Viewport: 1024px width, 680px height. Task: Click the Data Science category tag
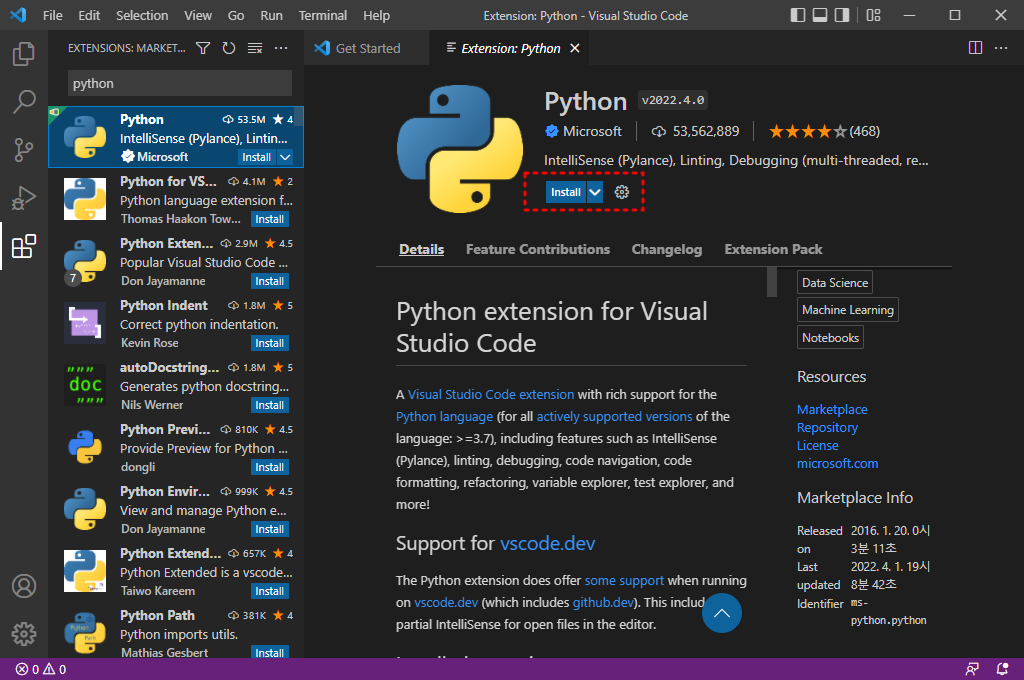(835, 282)
